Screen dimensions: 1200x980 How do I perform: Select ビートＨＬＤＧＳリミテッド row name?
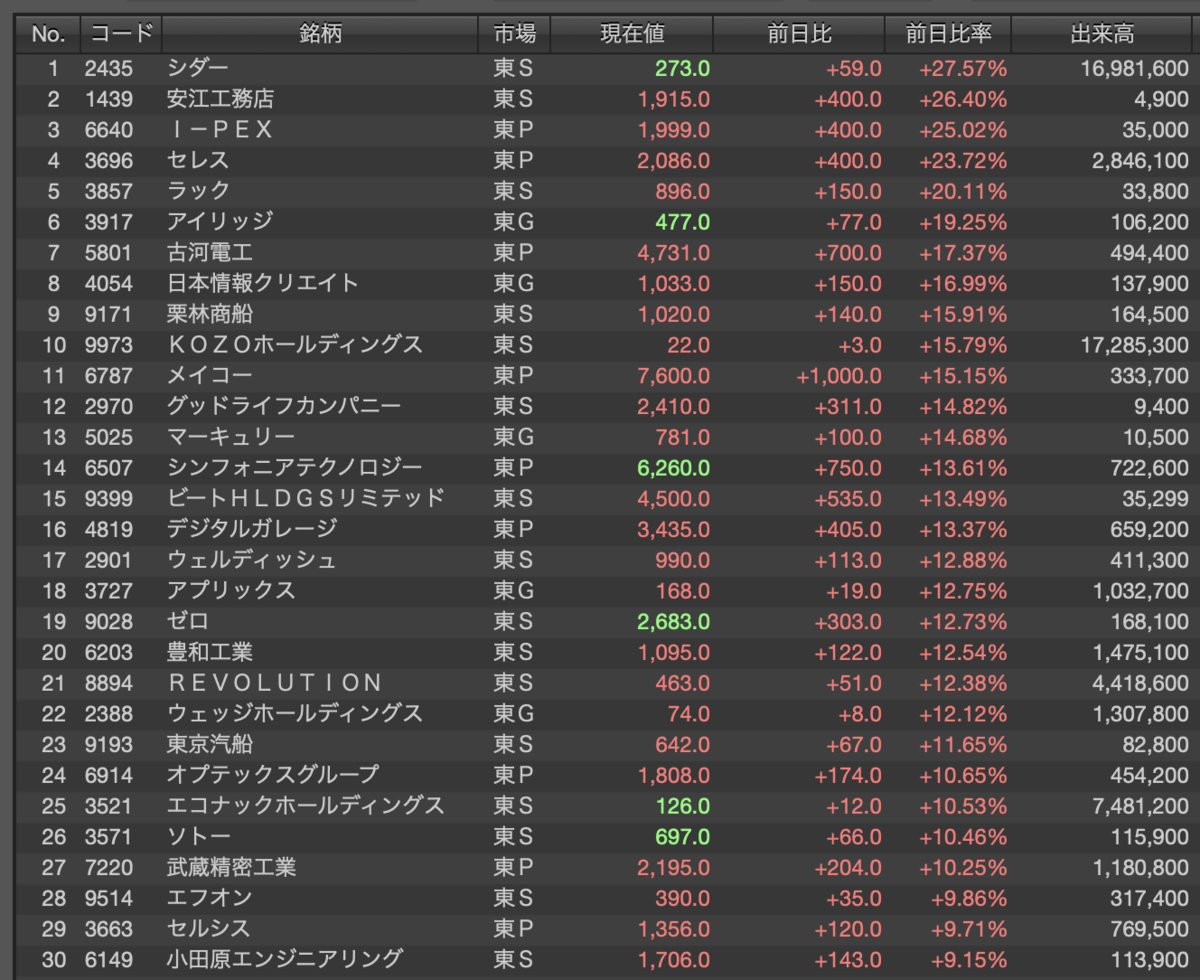(x=306, y=498)
